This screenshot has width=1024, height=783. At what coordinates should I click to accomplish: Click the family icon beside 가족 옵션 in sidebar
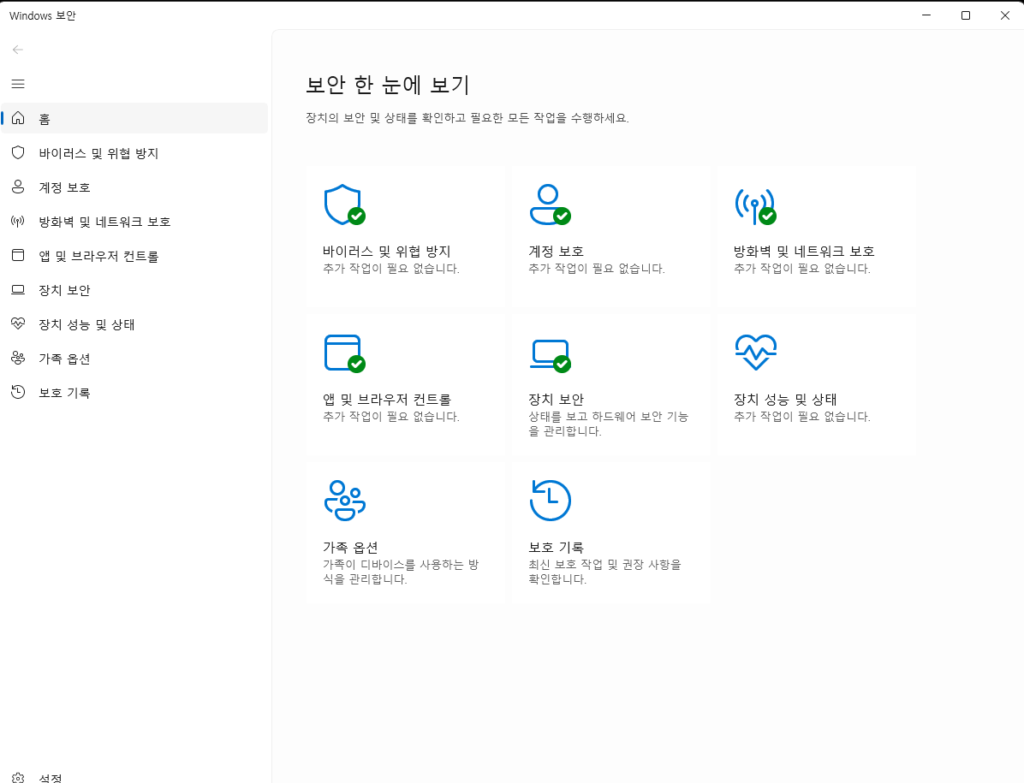click(18, 358)
